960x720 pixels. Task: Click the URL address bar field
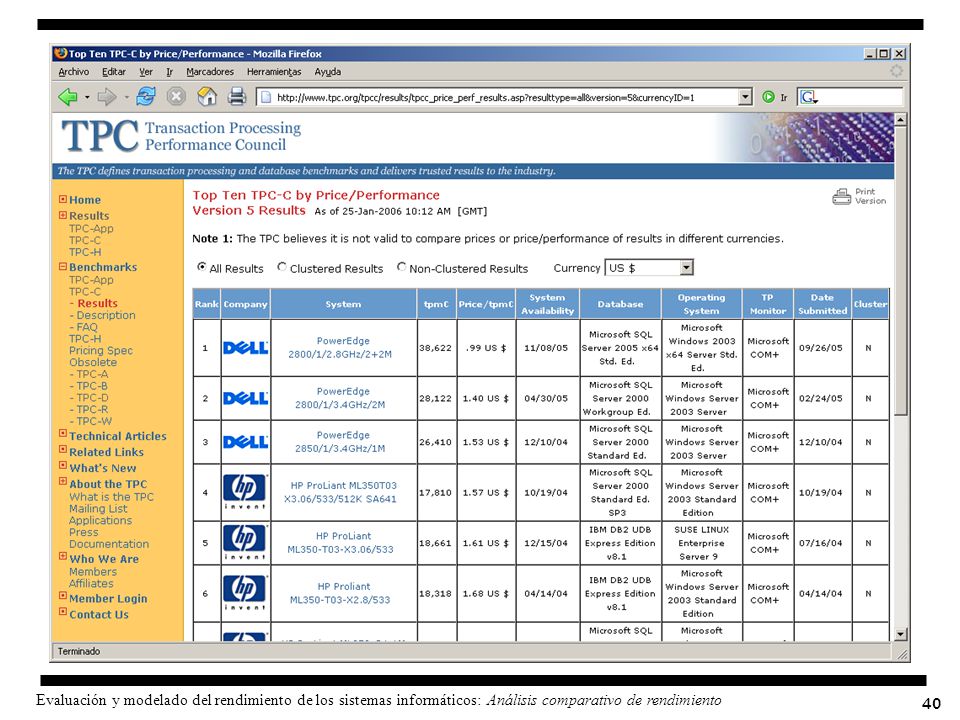pos(497,97)
